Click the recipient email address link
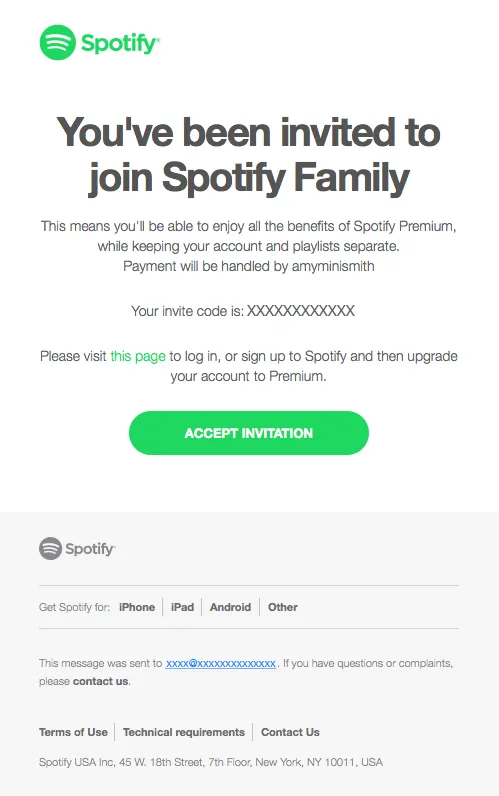The height and width of the screenshot is (796, 499). coord(221,664)
